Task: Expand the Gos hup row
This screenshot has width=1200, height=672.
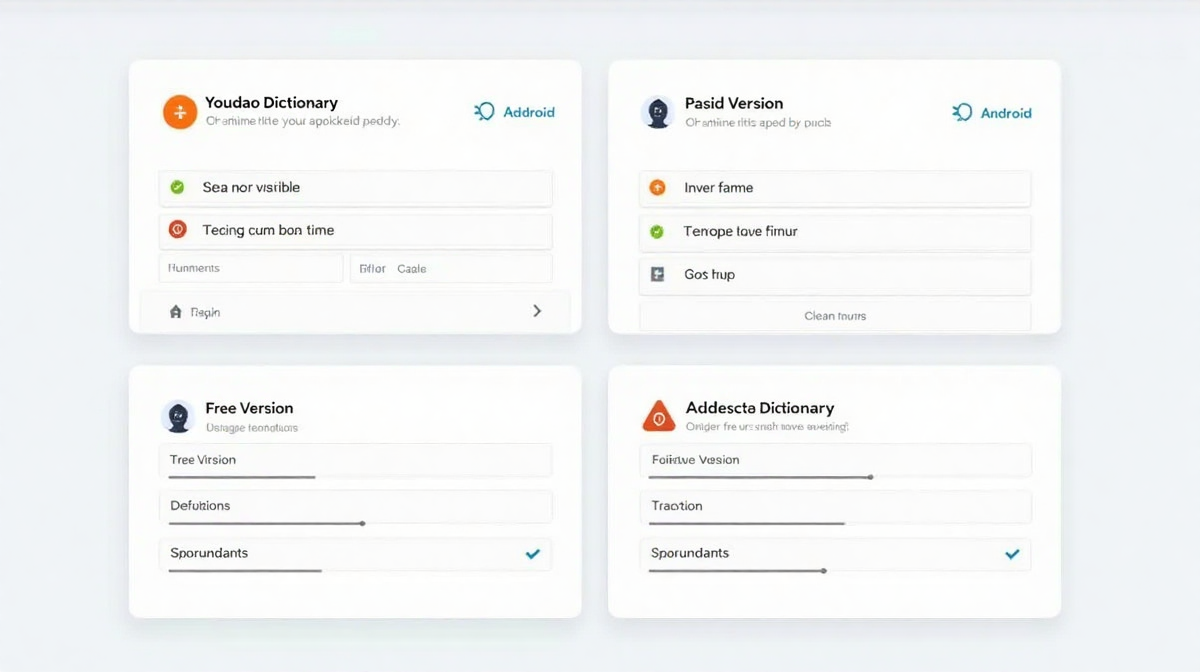Action: (x=834, y=275)
